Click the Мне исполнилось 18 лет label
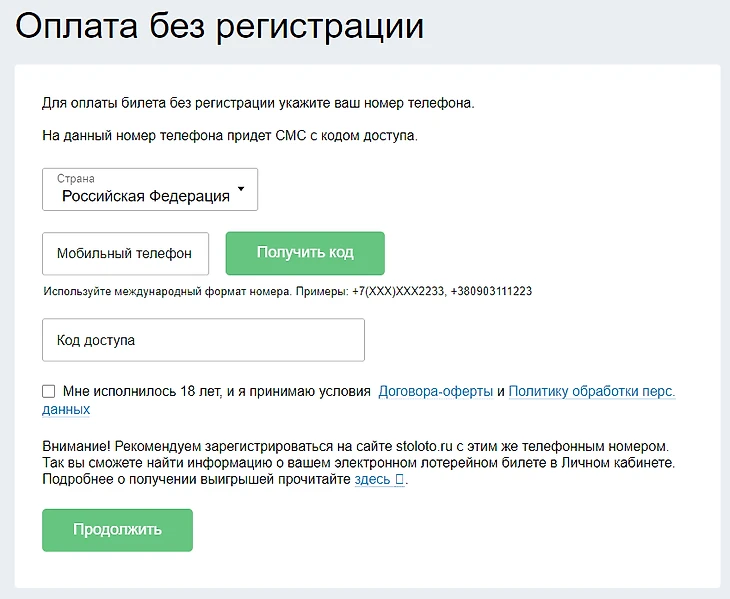Viewport: 730px width, 599px height. pos(216,391)
